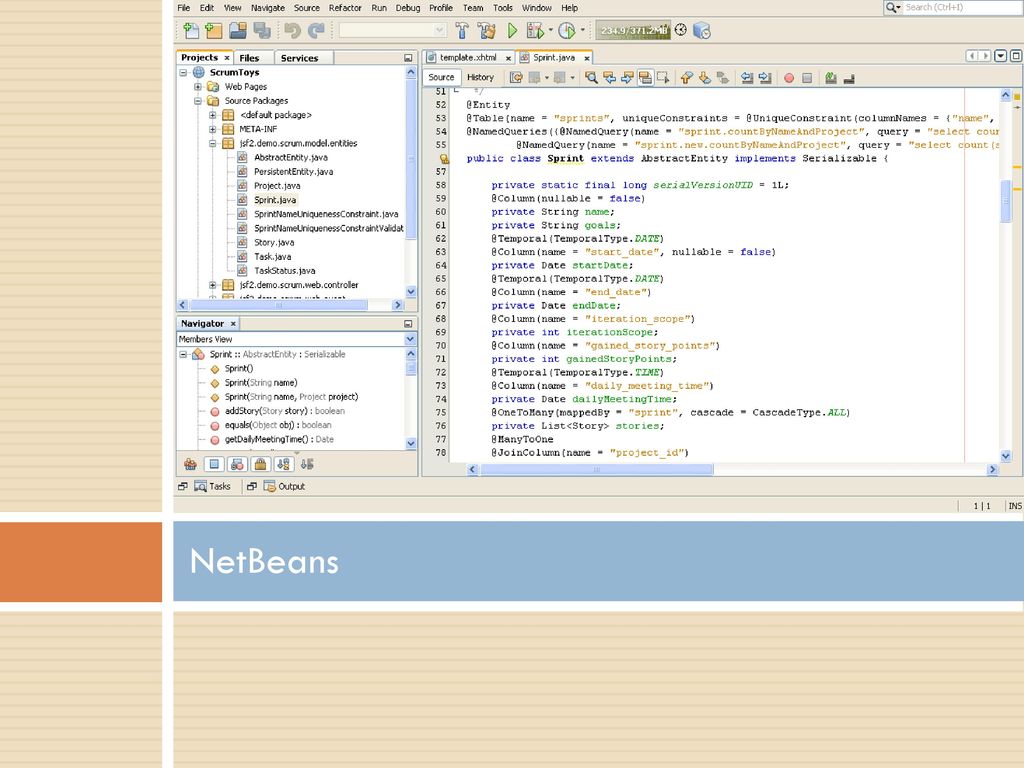The height and width of the screenshot is (768, 1024).
Task: Click the New File toolbar icon
Action: (x=191, y=30)
